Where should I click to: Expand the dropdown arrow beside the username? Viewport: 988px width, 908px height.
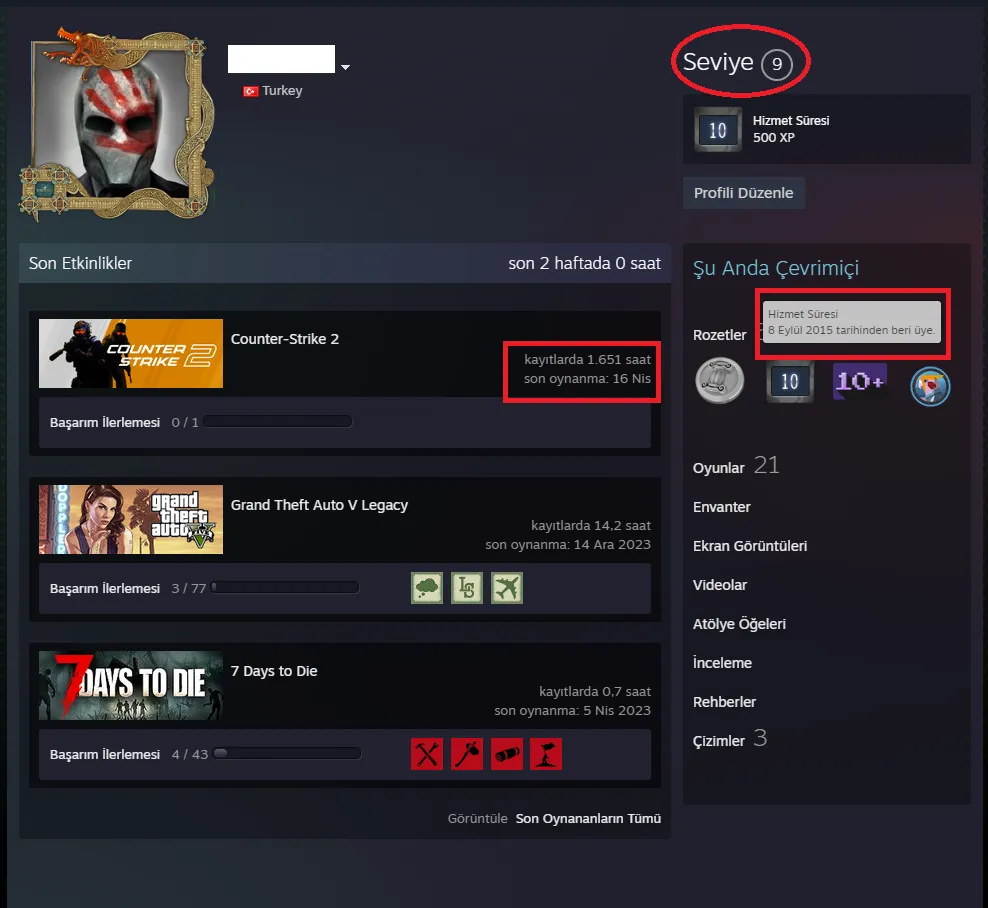click(345, 68)
